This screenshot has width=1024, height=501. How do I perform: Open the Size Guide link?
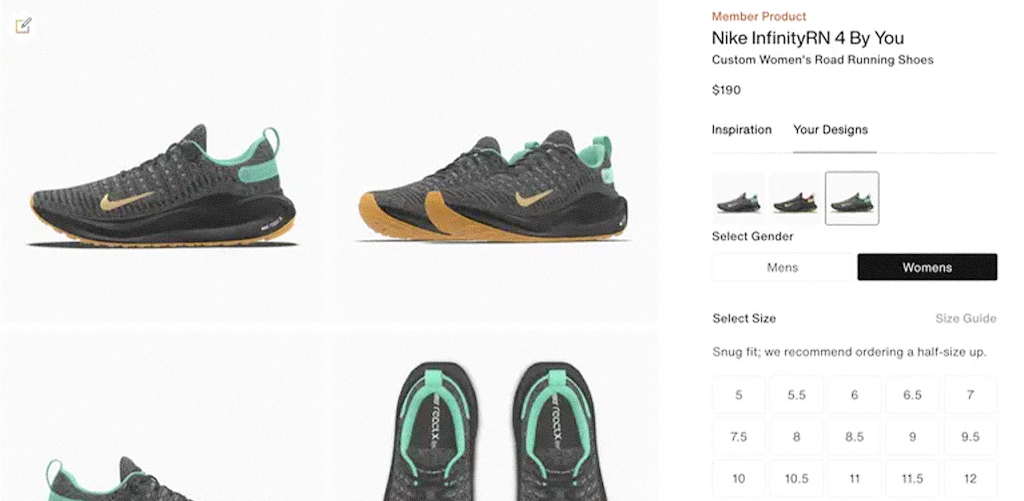[965, 319]
